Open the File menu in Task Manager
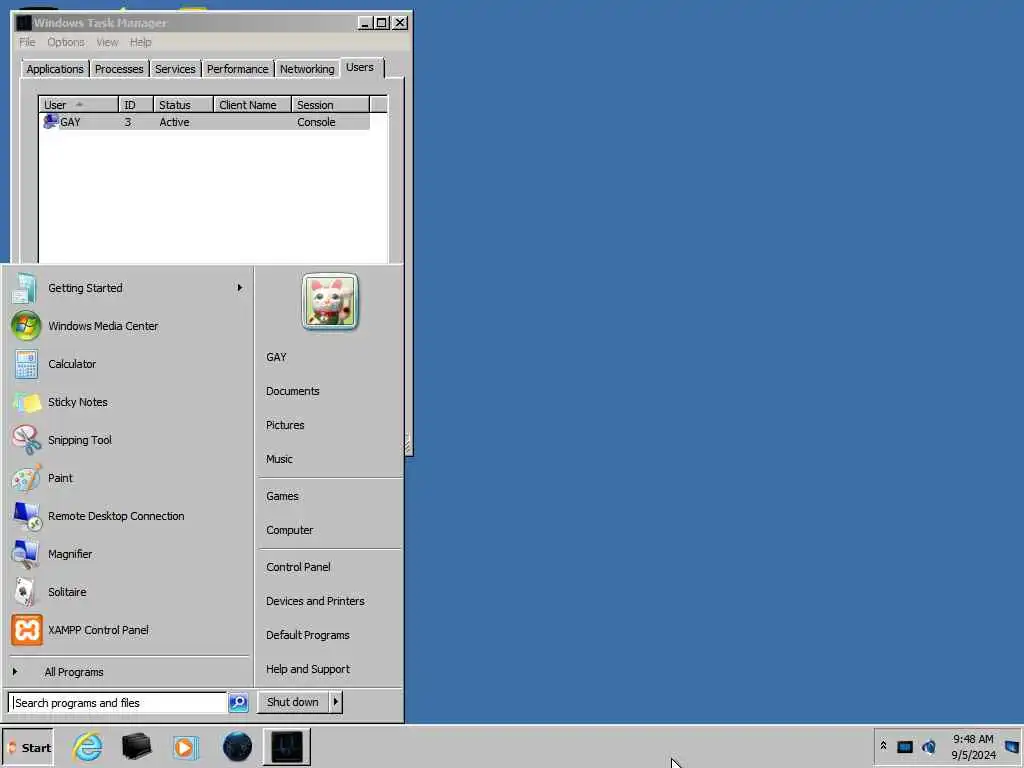This screenshot has height=768, width=1024. pyautogui.click(x=27, y=42)
